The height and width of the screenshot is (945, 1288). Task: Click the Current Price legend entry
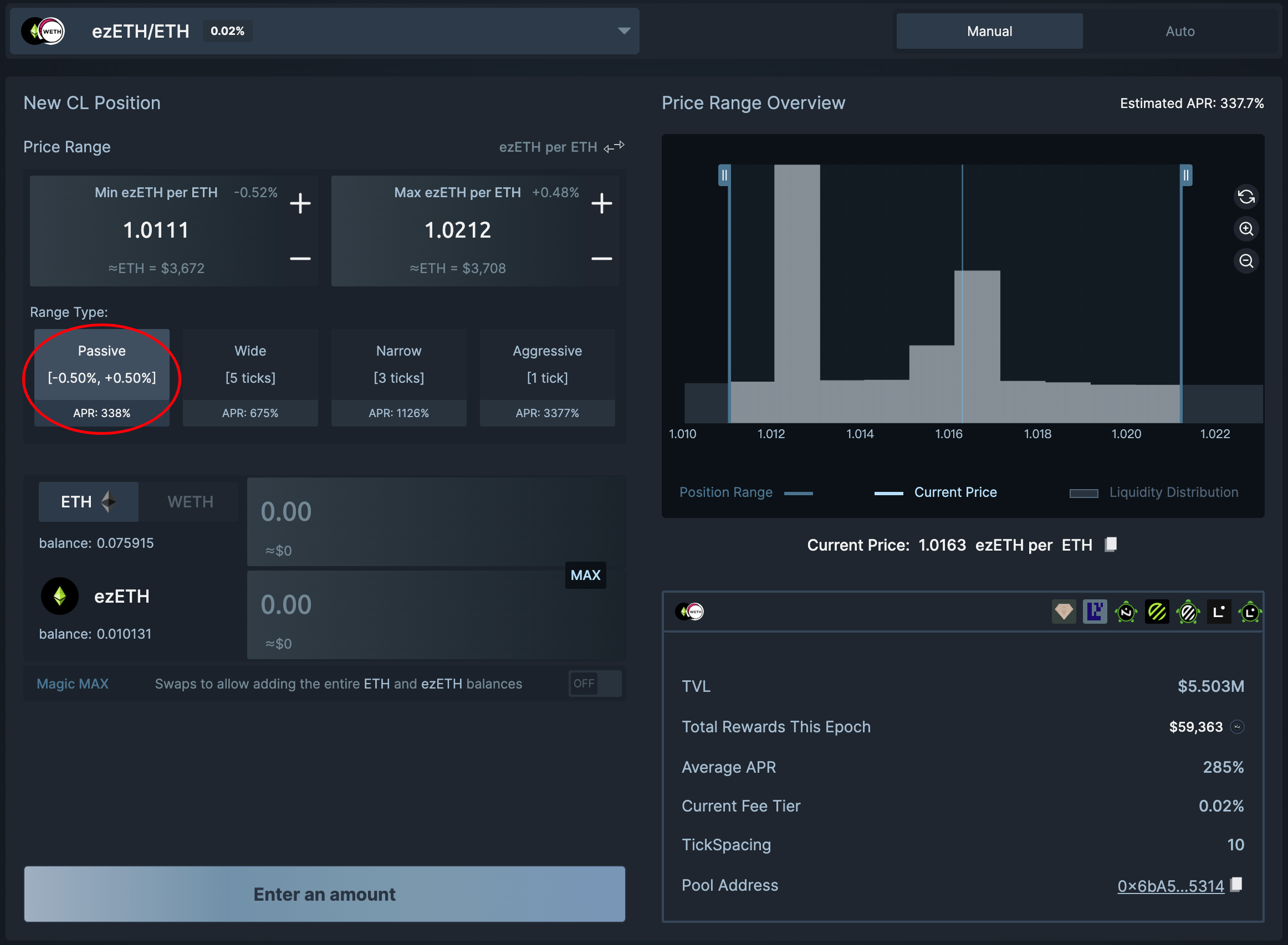936,492
